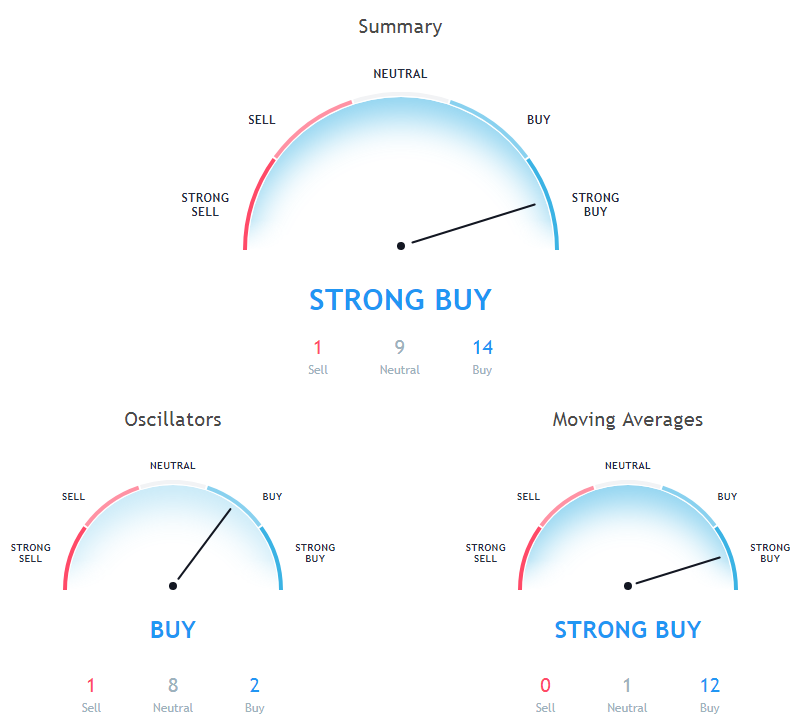Click the Moving Averages Buy count of 12
Viewport: 799px width, 722px height.
[710, 686]
